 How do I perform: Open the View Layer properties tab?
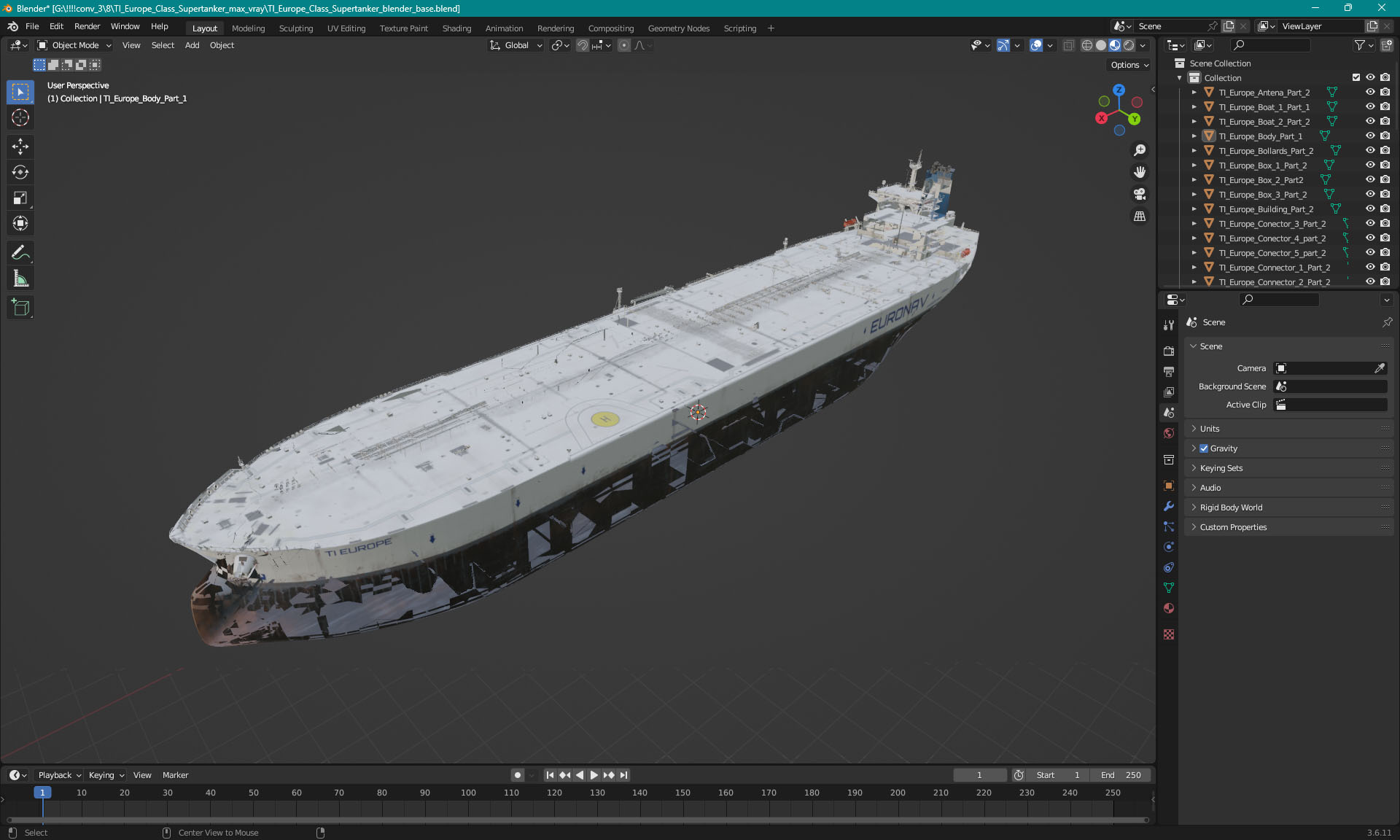pyautogui.click(x=1169, y=392)
